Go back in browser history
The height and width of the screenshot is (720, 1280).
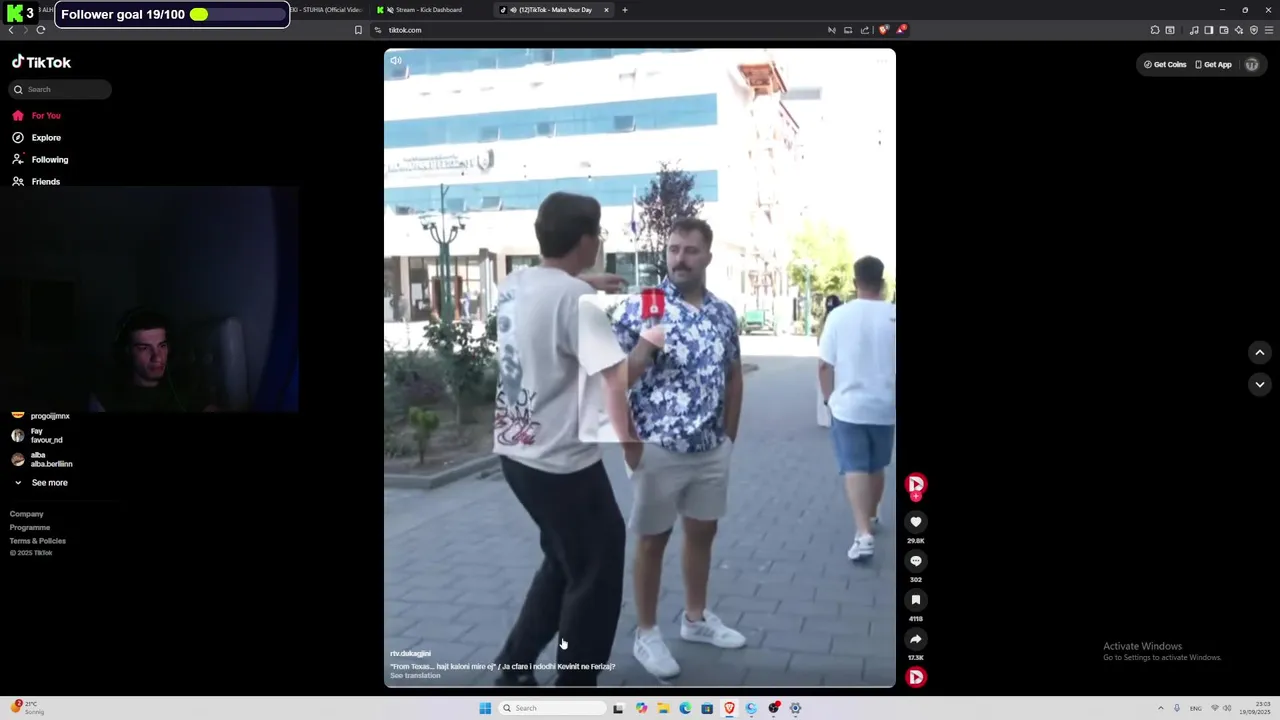tap(11, 30)
